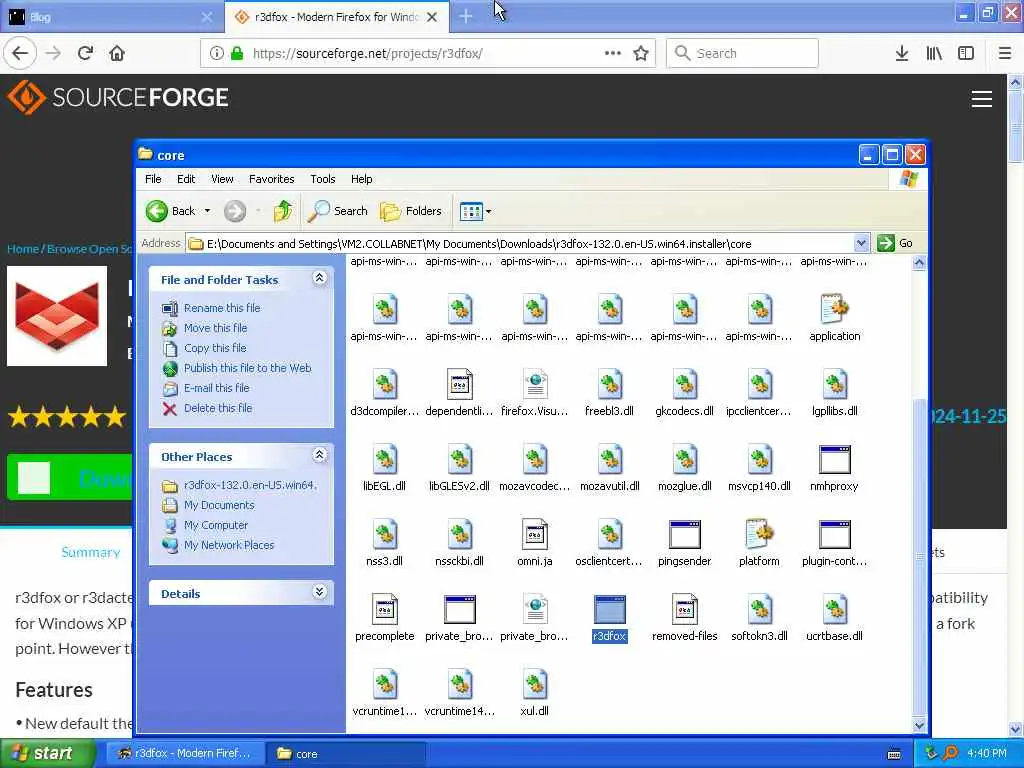
Task: Select the softokn3.dll file icon
Action: pos(760,609)
